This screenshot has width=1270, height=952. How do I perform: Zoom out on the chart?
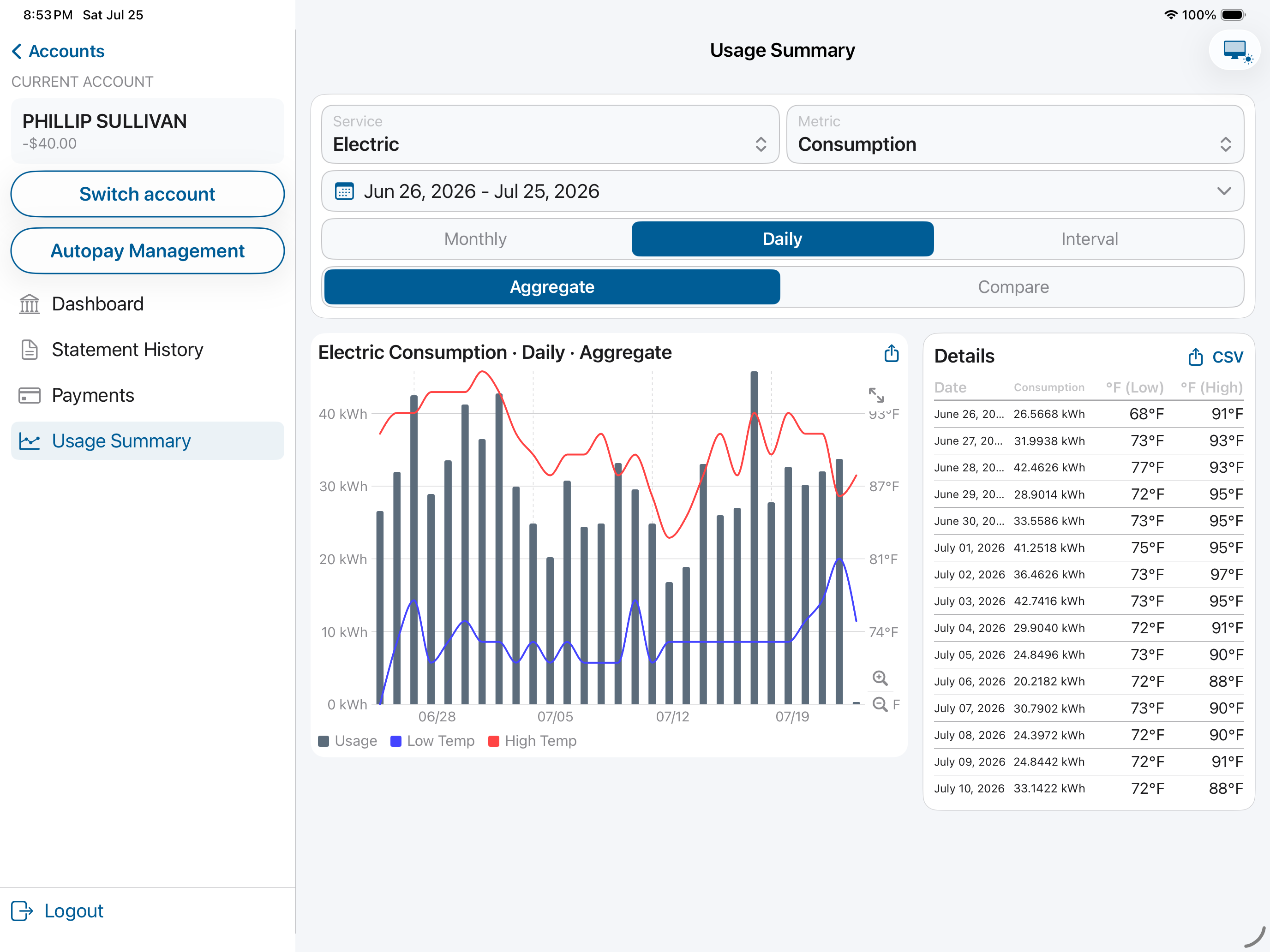point(880,704)
